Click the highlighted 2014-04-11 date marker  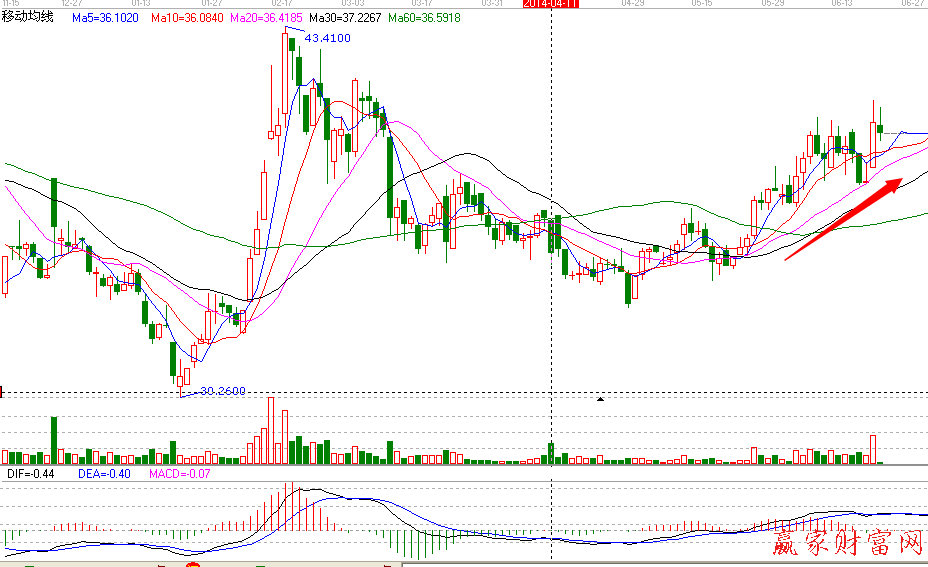tap(551, 4)
